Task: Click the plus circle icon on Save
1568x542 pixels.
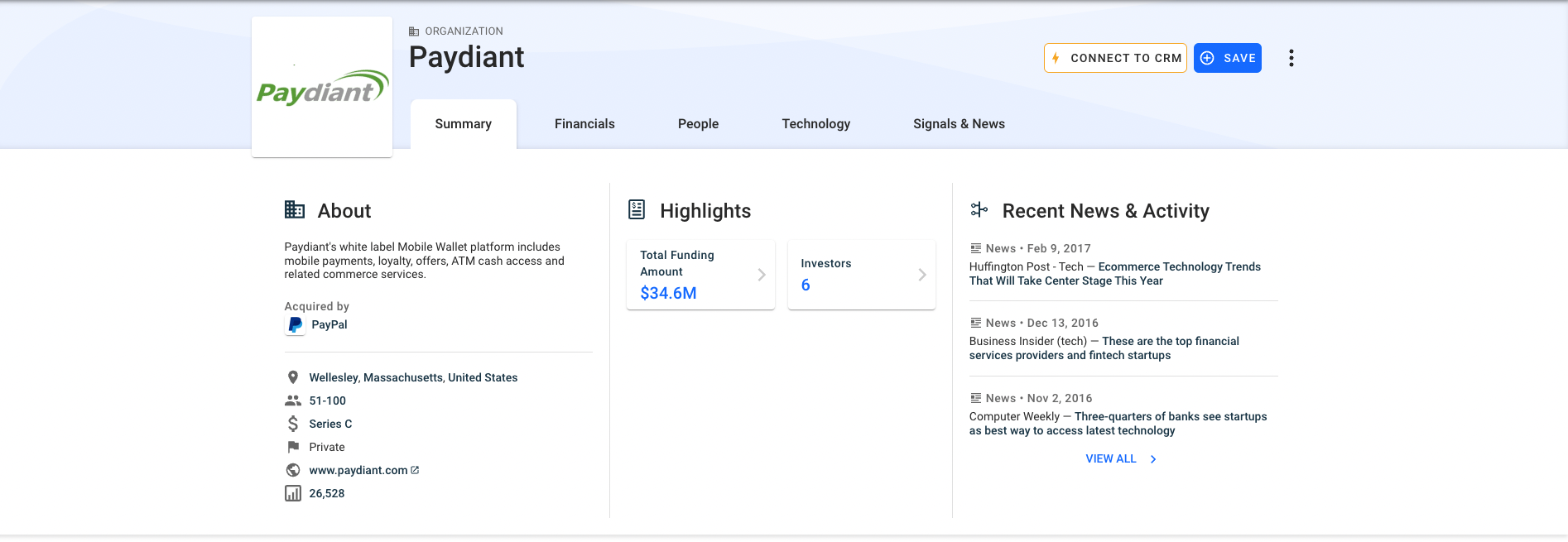Action: 1207,58
